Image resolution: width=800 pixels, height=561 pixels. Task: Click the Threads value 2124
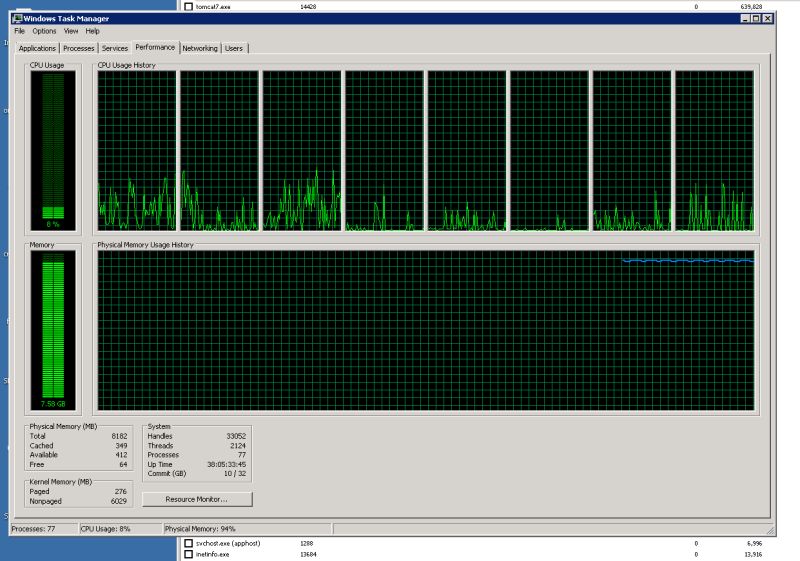coord(238,445)
